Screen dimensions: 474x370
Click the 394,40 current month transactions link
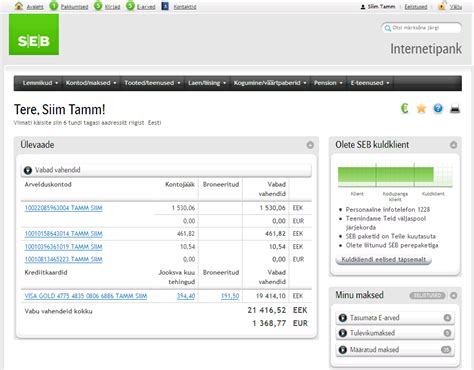coord(186,296)
